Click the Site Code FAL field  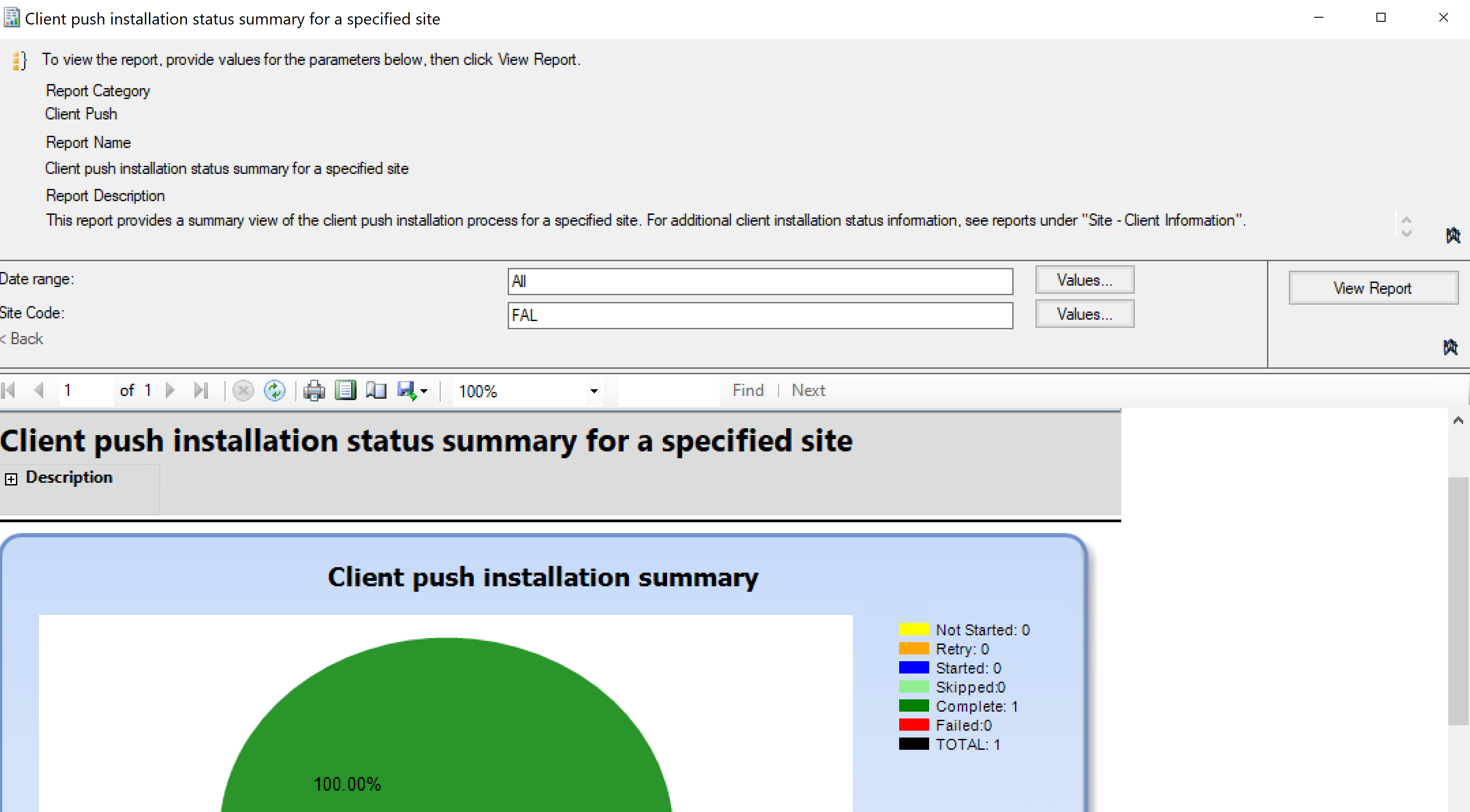pos(760,316)
